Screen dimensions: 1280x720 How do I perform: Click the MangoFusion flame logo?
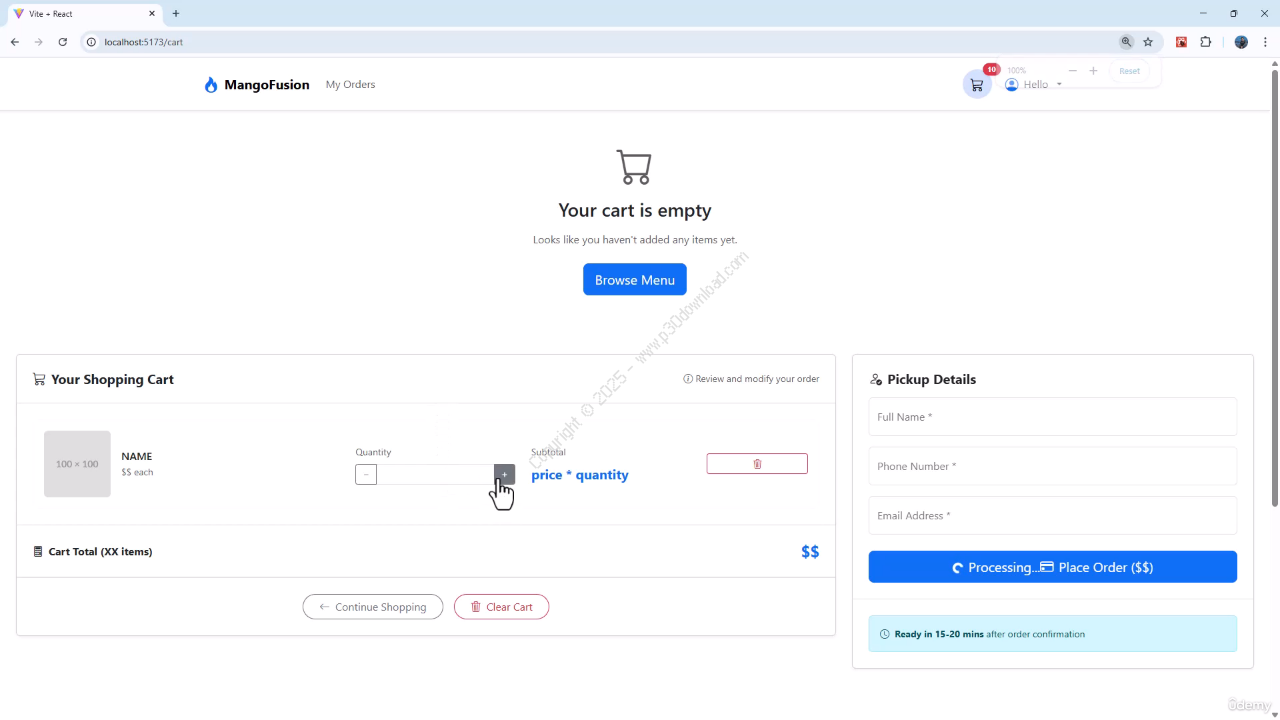tap(211, 85)
